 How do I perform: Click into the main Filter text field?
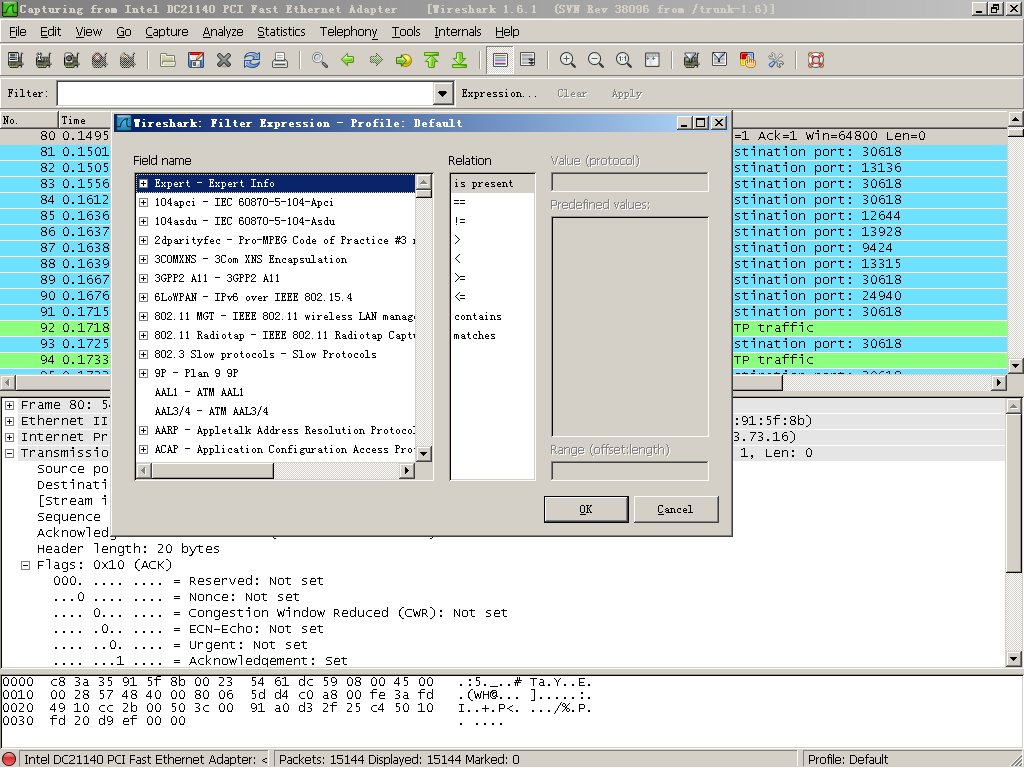coord(246,93)
